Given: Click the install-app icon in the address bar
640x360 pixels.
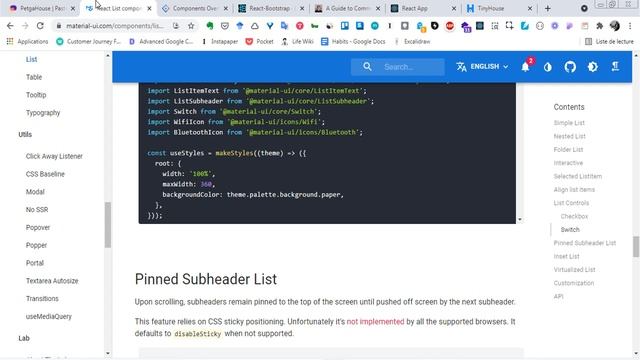Looking at the screenshot, I should [176, 26].
